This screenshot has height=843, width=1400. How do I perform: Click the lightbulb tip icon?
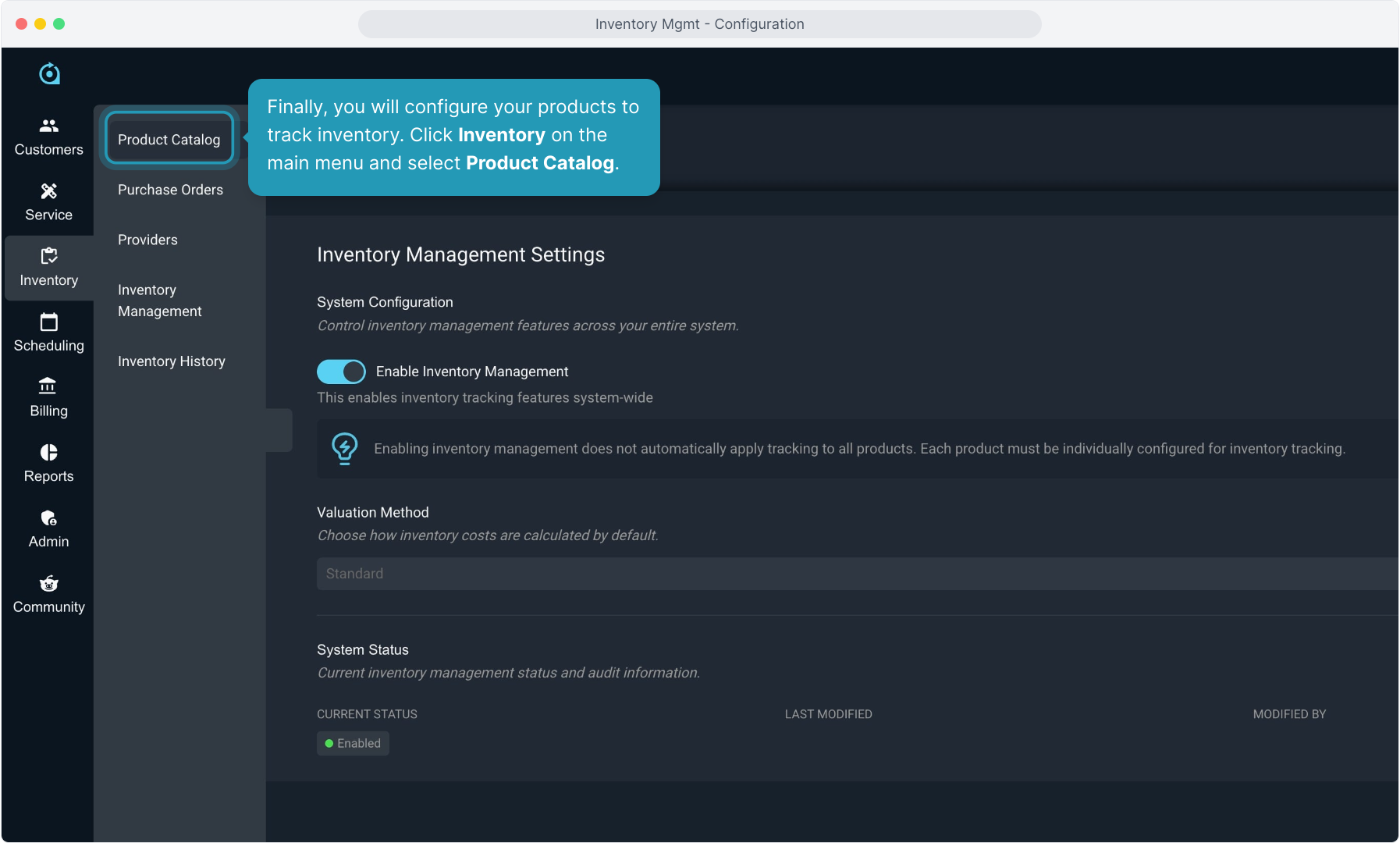click(344, 449)
